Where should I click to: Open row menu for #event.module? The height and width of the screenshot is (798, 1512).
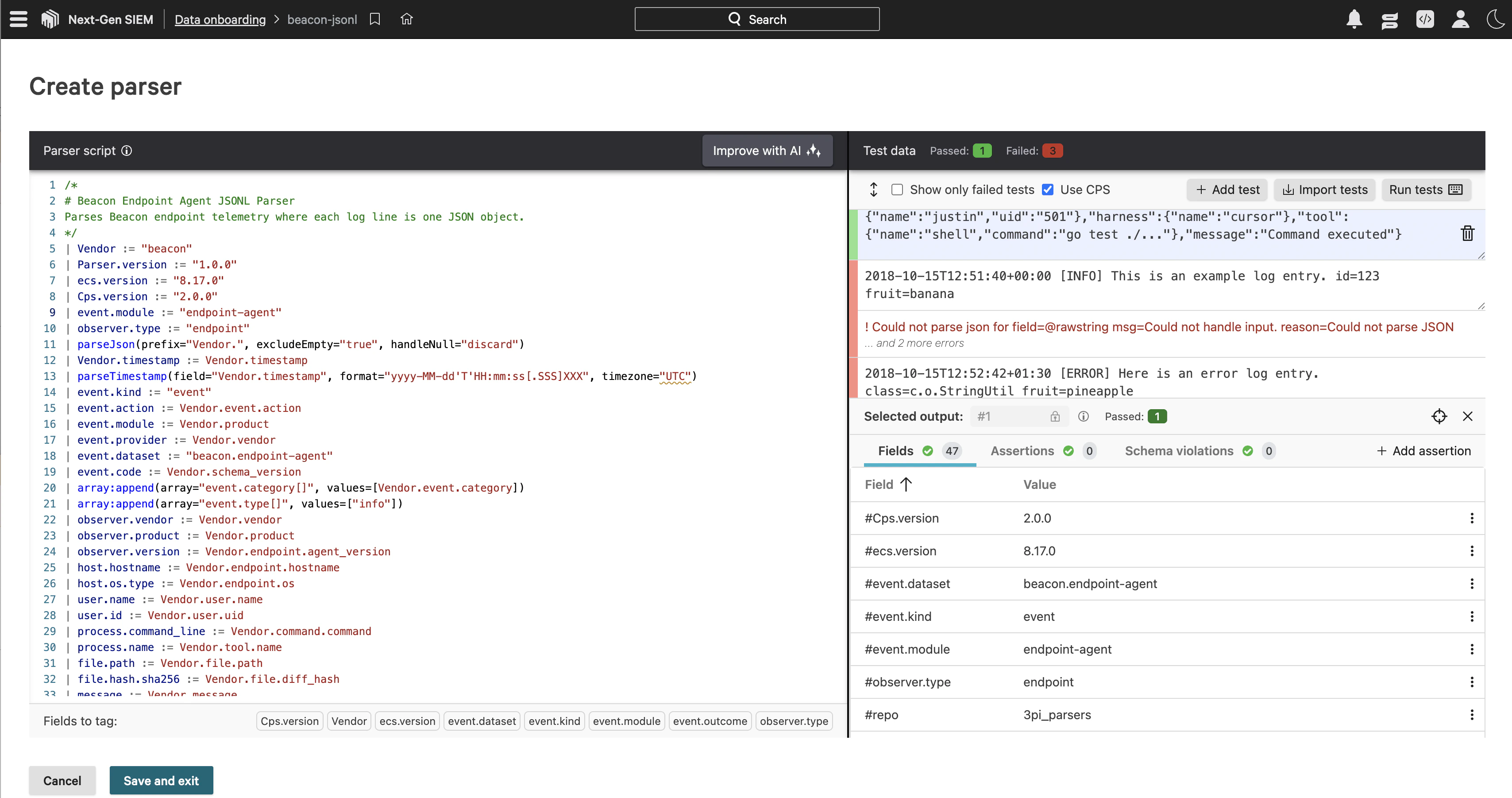(1472, 650)
